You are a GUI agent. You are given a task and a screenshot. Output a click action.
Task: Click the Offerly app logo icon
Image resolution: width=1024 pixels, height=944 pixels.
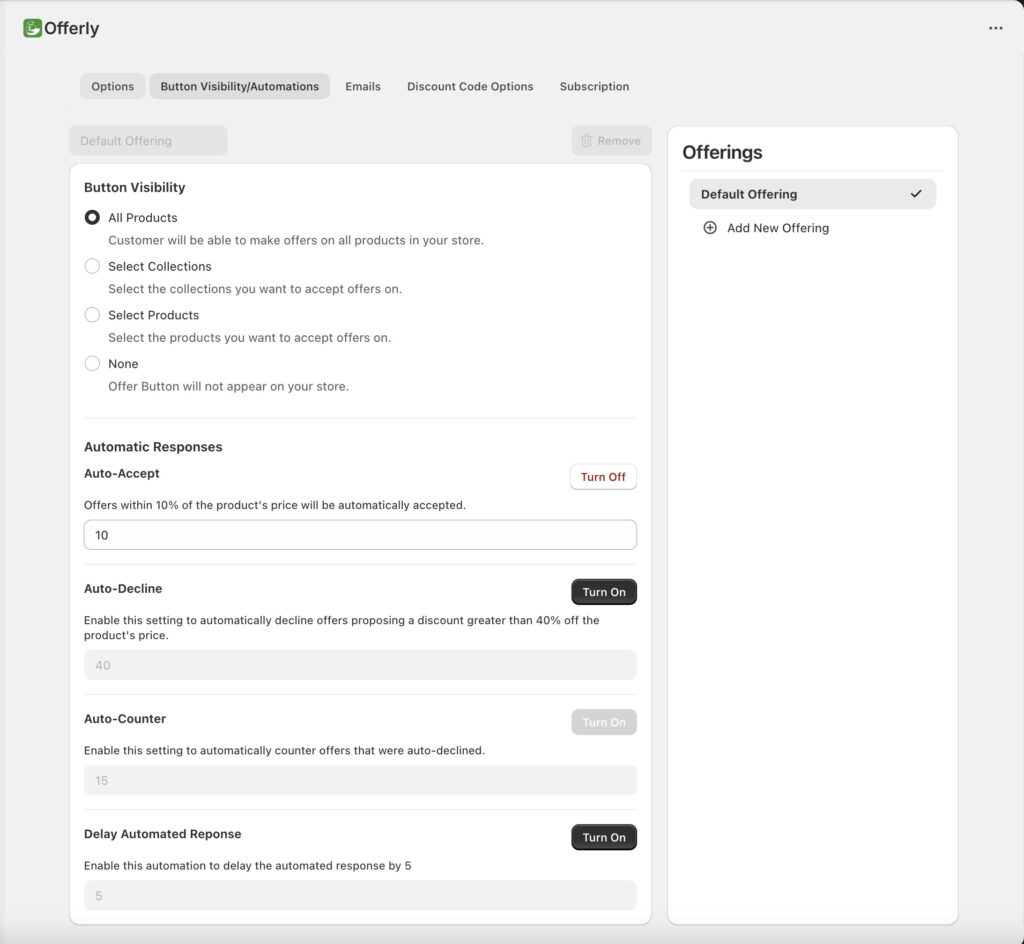(33, 28)
